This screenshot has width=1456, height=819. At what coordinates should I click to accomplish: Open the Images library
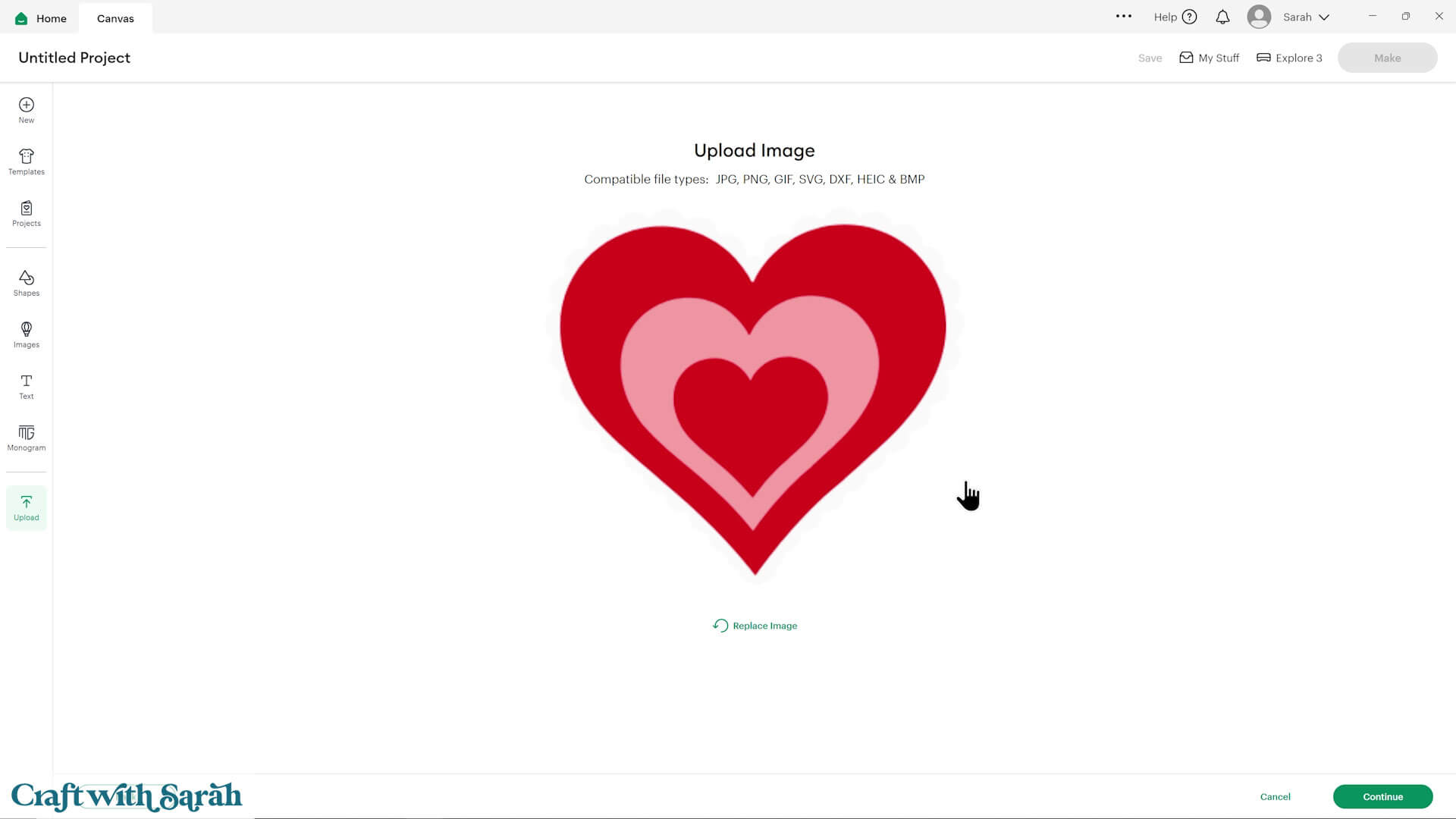pyautogui.click(x=26, y=334)
